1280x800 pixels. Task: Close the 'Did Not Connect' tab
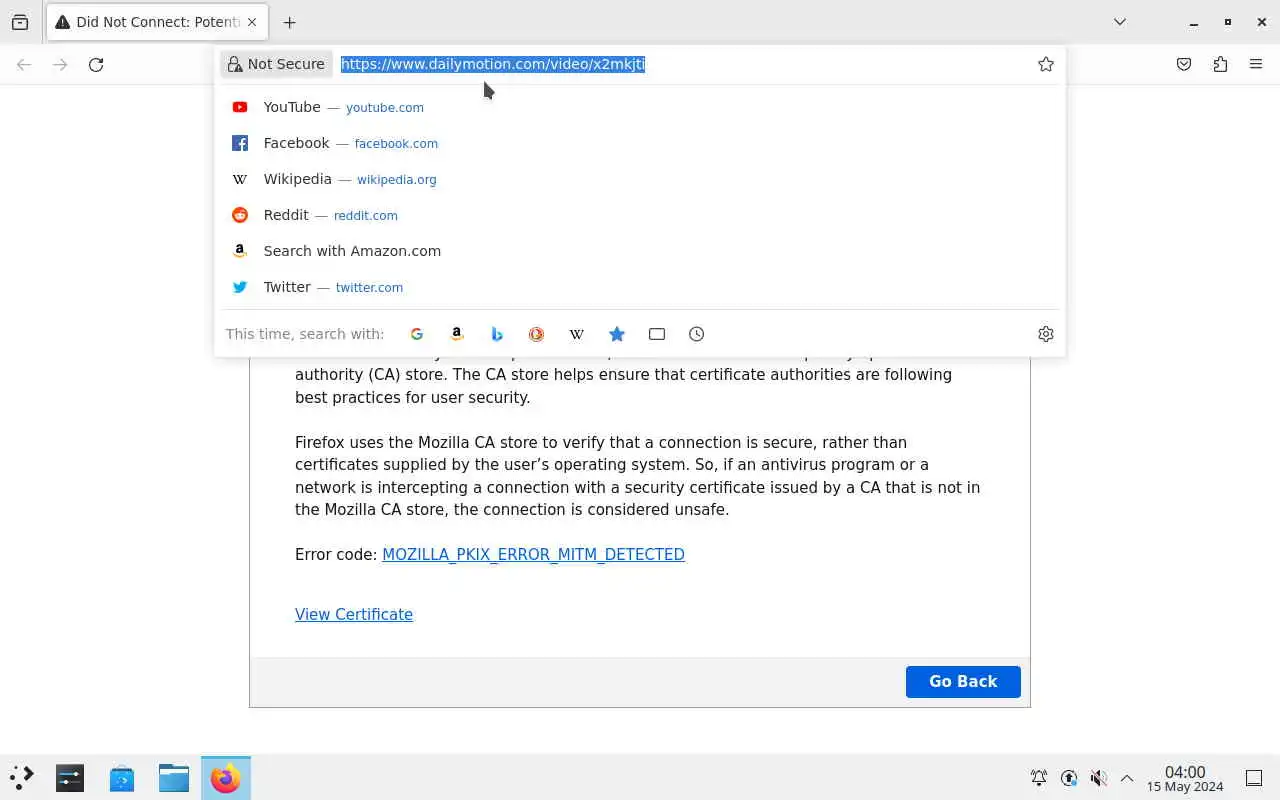click(x=252, y=22)
